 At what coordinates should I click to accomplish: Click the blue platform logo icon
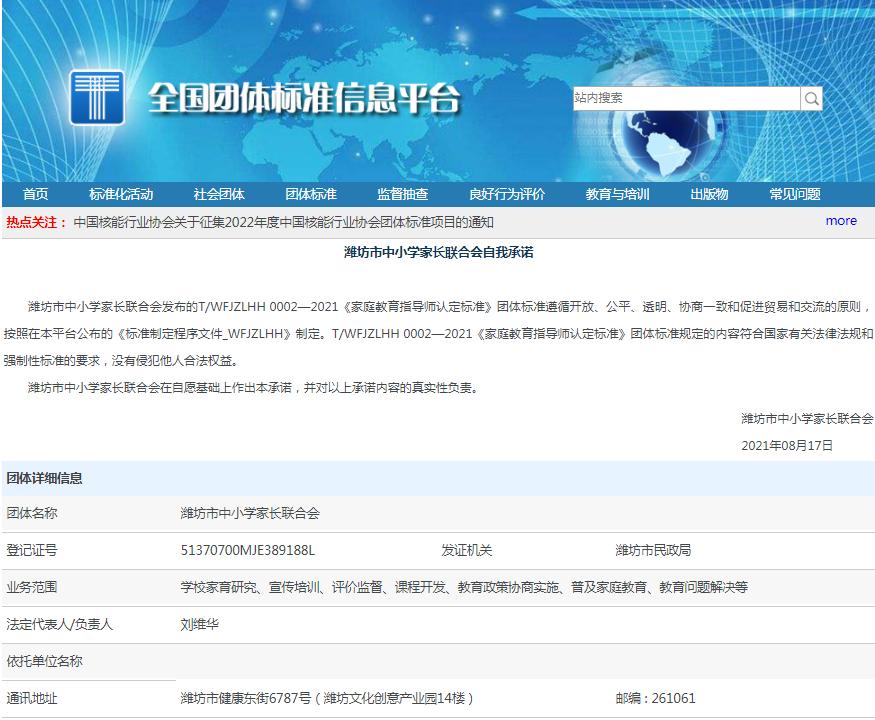click(97, 97)
